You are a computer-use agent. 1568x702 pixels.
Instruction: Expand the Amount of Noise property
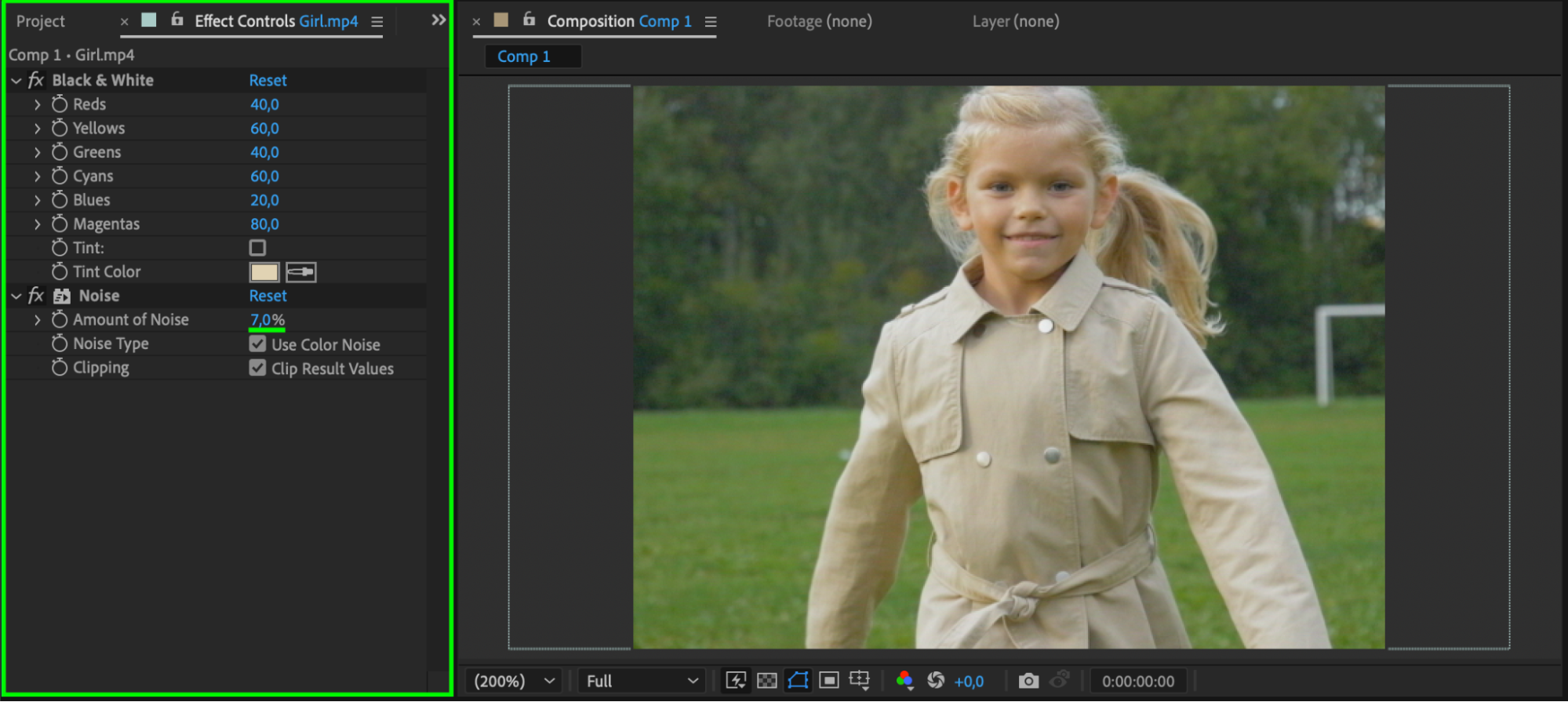[x=37, y=320]
